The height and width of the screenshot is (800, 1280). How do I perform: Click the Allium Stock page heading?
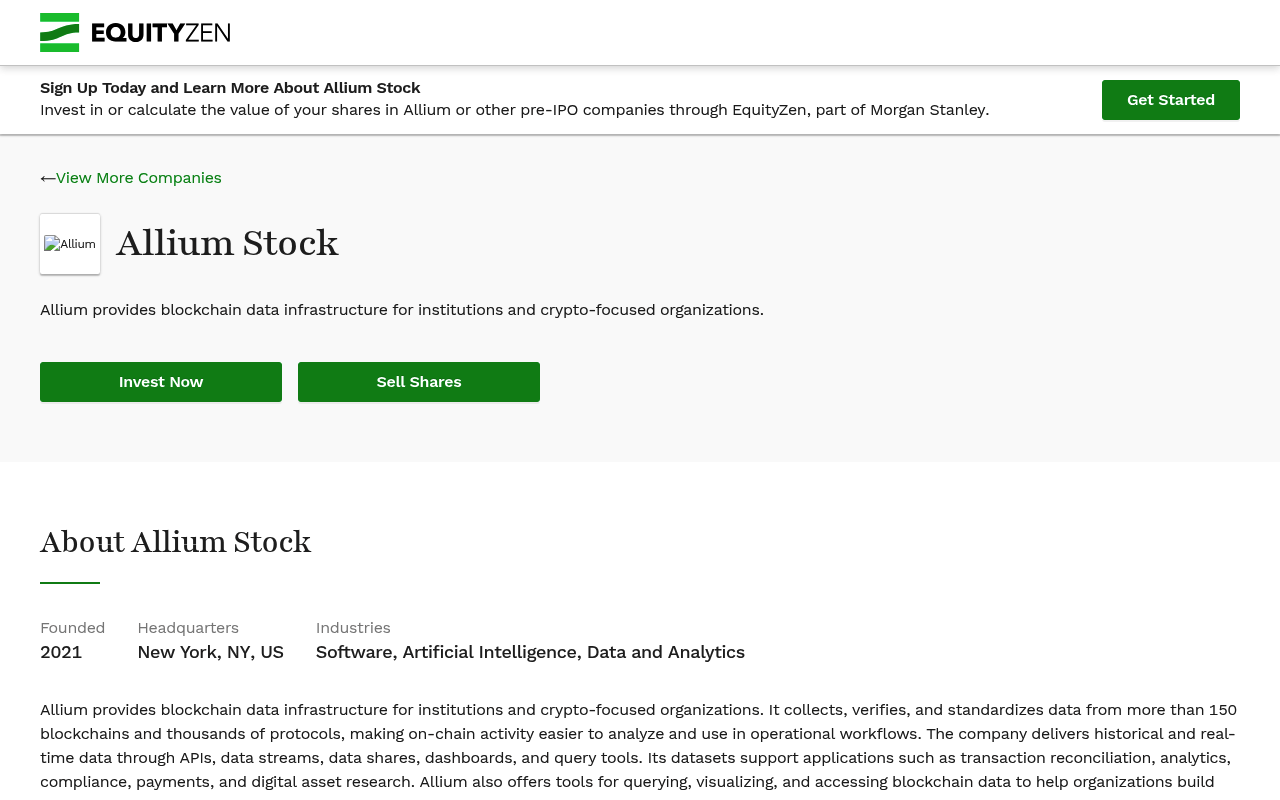(227, 243)
